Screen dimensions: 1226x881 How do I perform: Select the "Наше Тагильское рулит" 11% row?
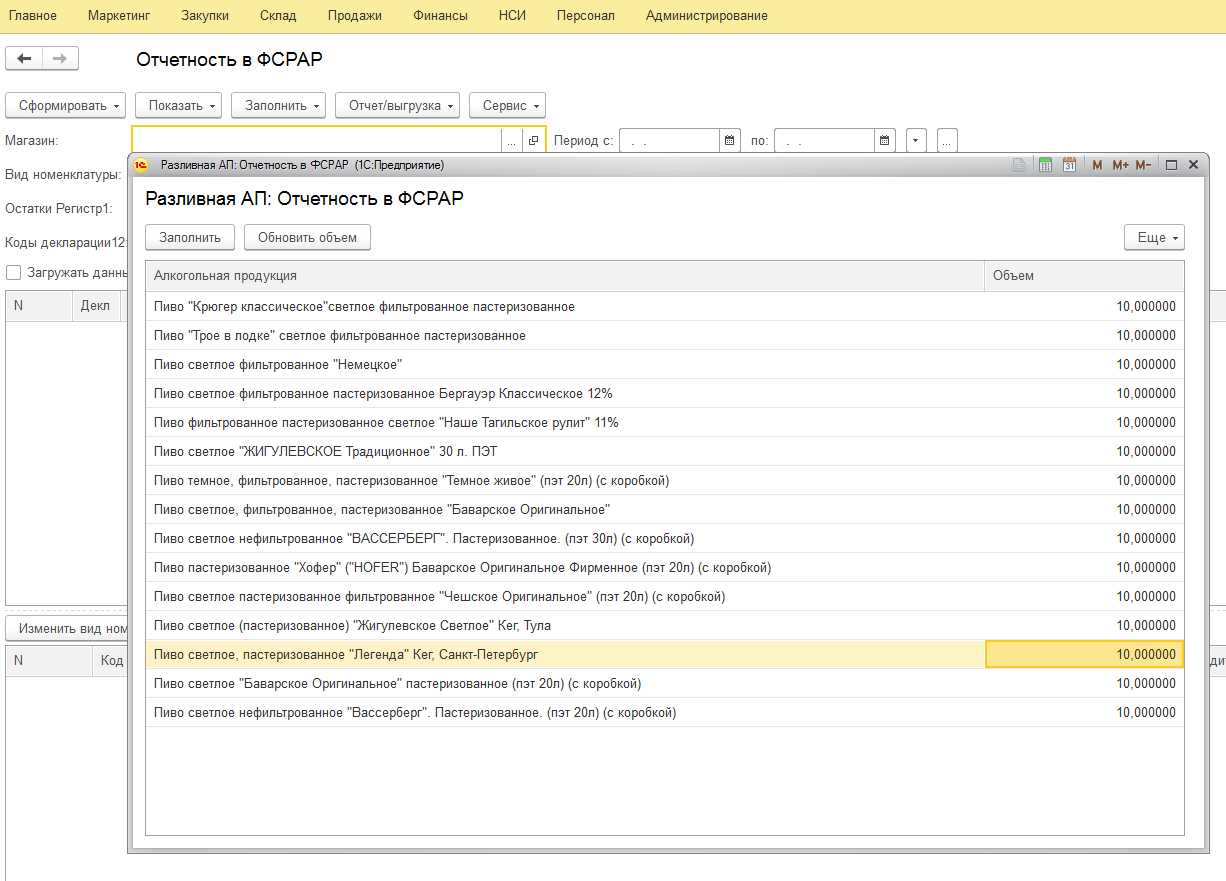pyautogui.click(x=665, y=423)
